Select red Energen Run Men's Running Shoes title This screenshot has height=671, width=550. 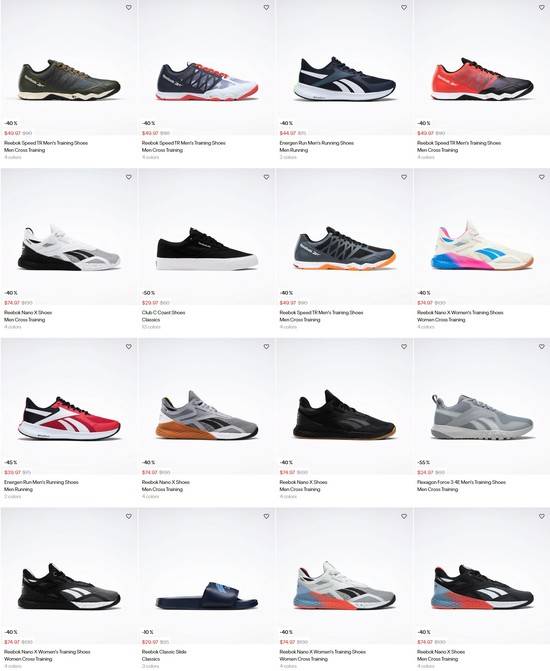pyautogui.click(x=41, y=482)
